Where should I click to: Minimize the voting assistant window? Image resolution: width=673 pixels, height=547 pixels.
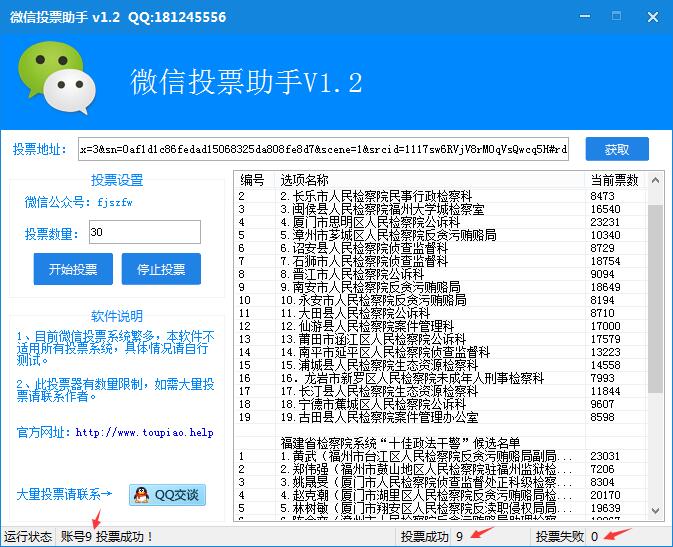click(x=585, y=17)
